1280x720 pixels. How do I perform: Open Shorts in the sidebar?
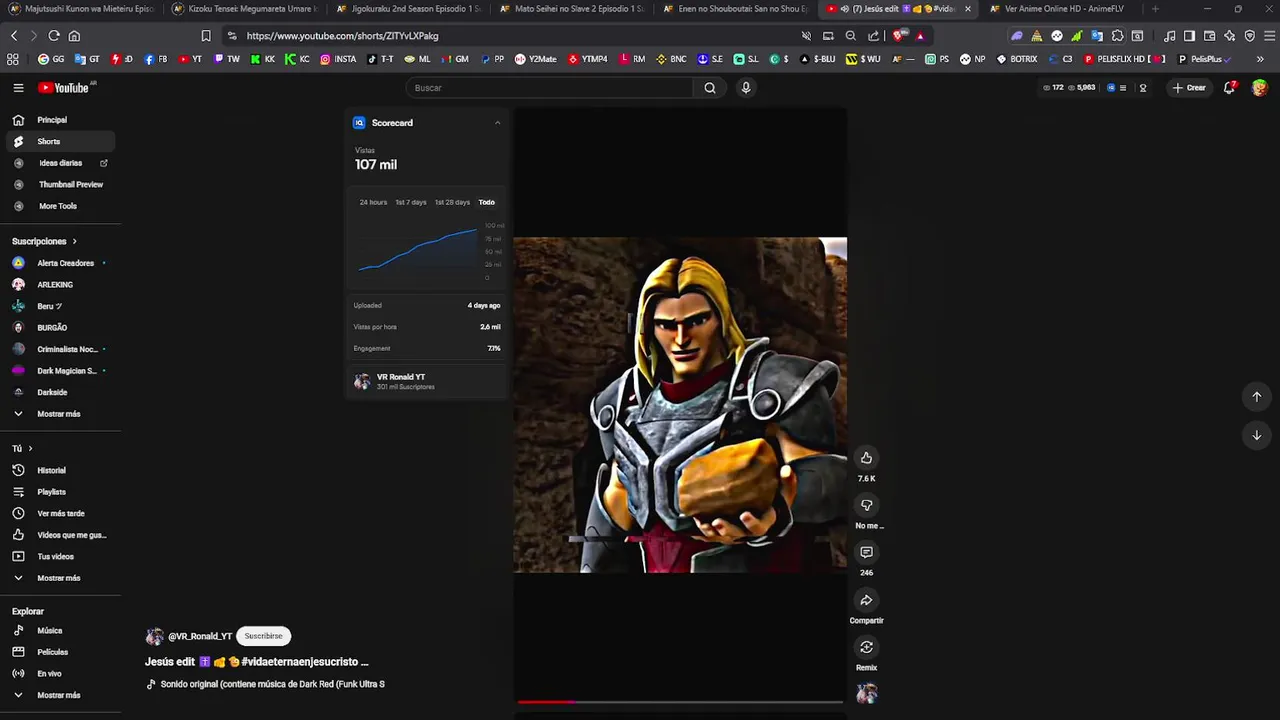pyautogui.click(x=60, y=142)
